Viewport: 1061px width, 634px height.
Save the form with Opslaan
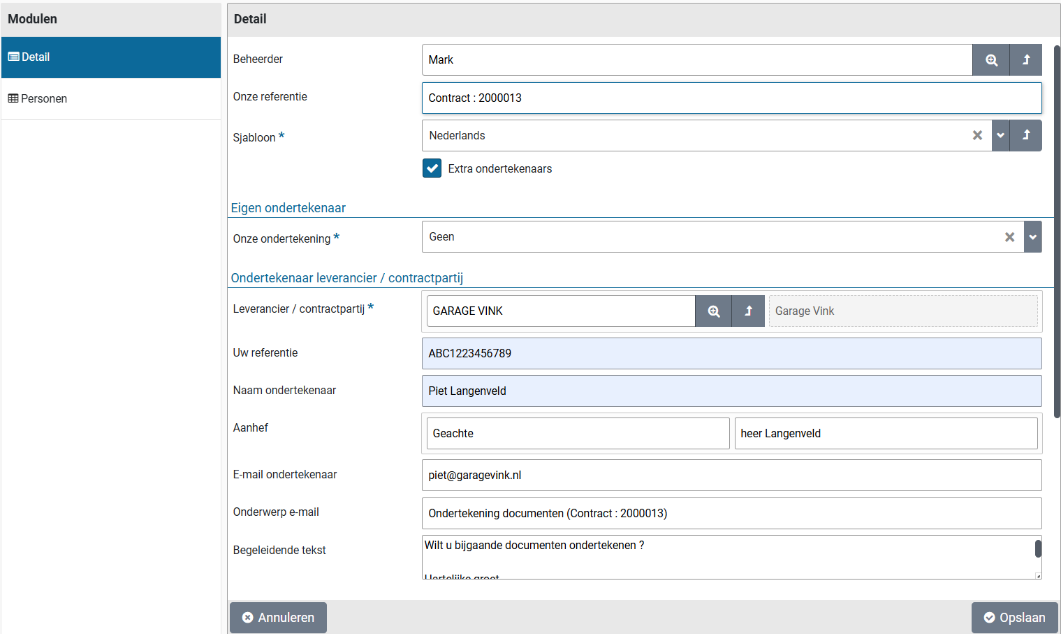pos(1014,618)
